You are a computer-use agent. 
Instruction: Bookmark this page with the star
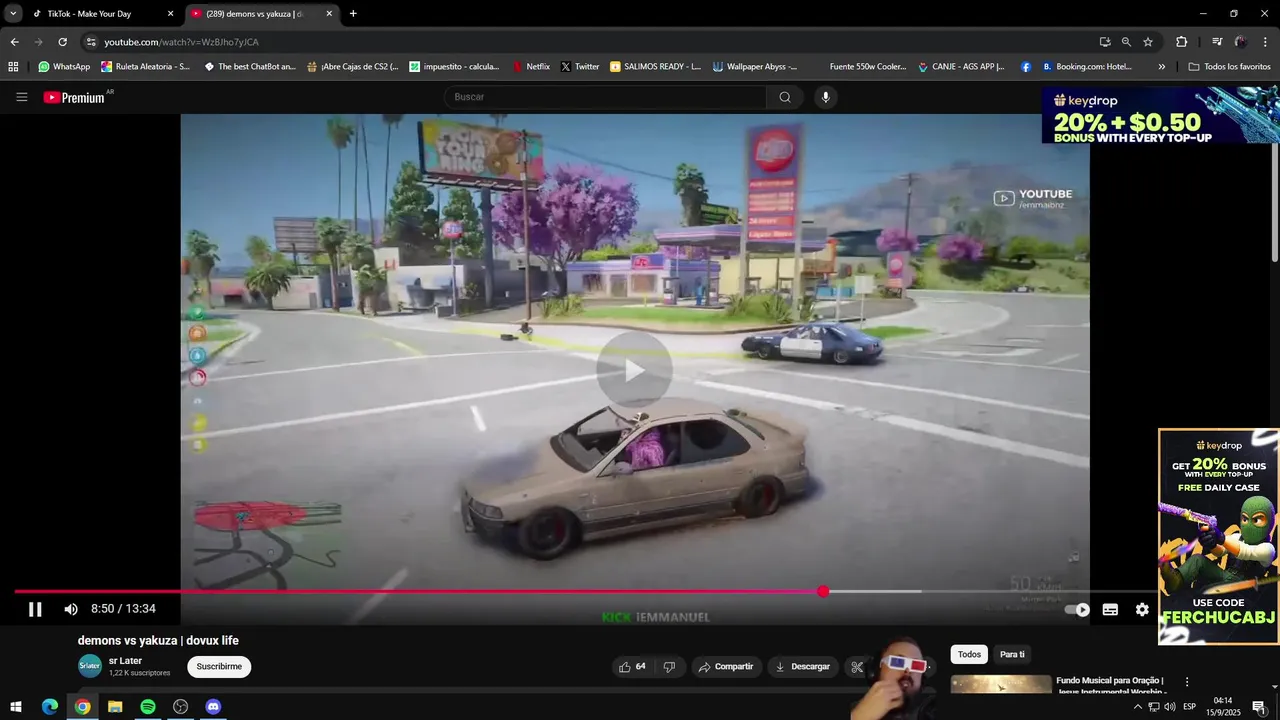point(1148,42)
